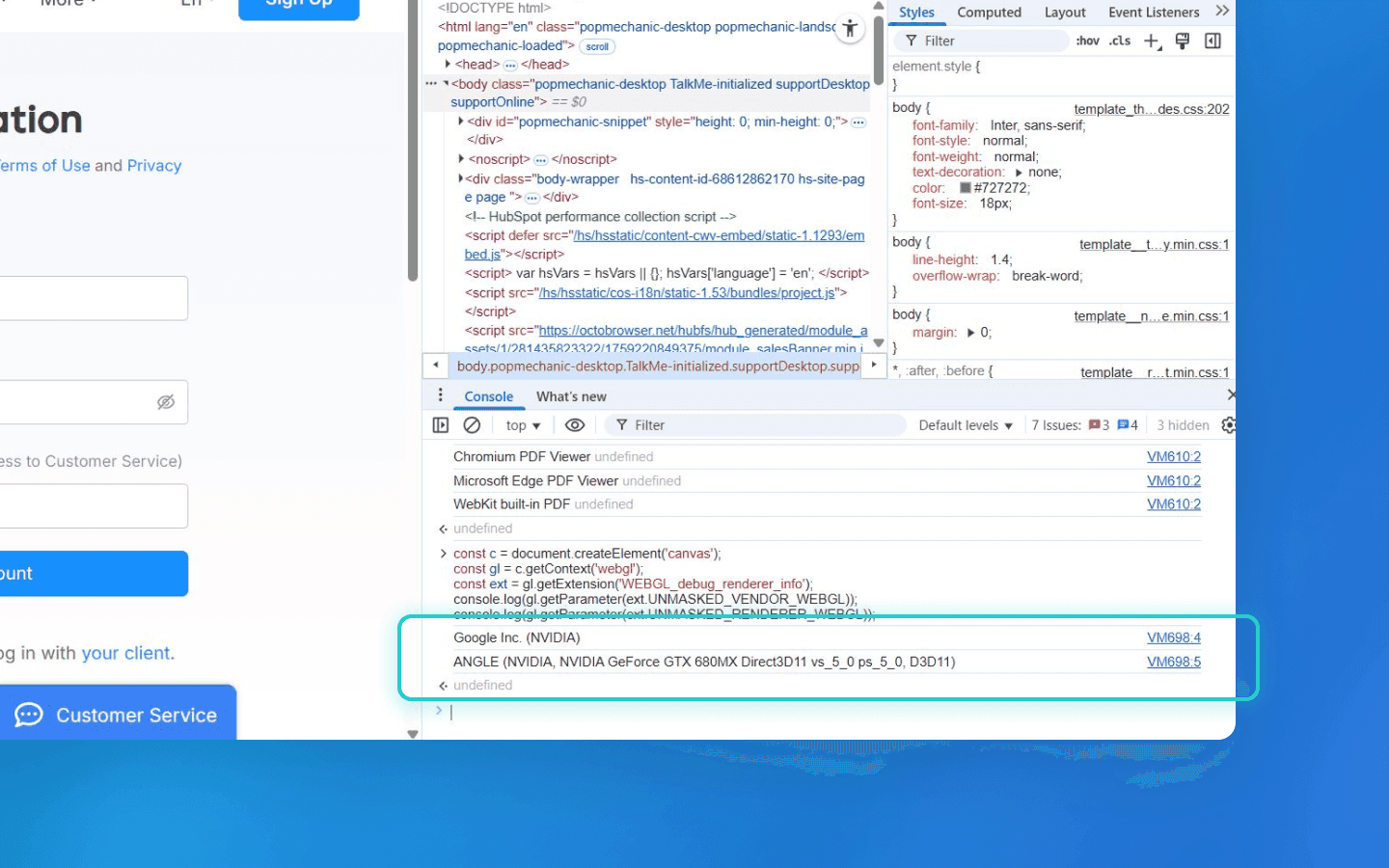
Task: Toggle element pseudo-states with :hov
Action: click(x=1087, y=41)
